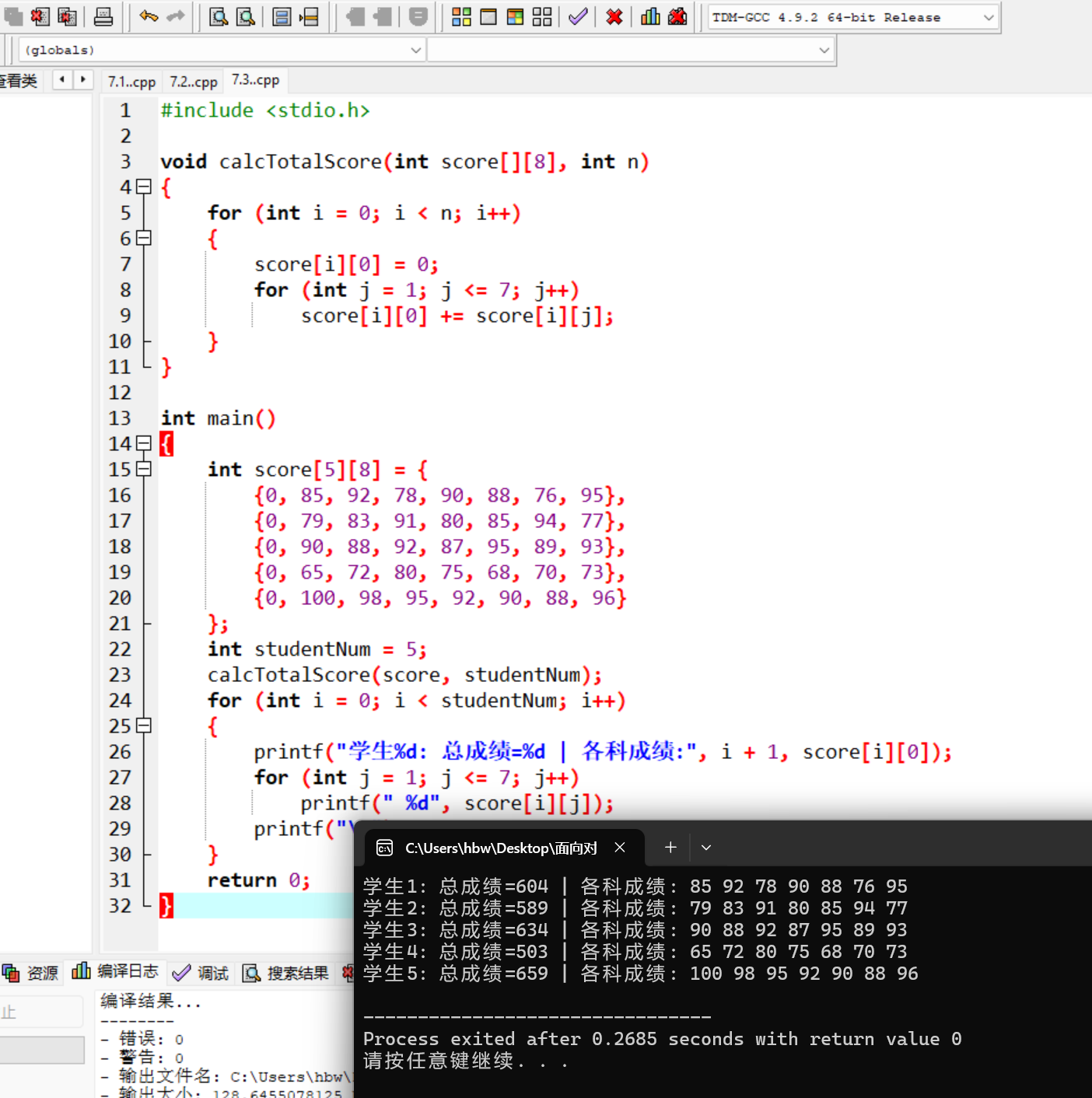Image resolution: width=1092 pixels, height=1098 pixels.
Task: Compile the program with the four-squares icon
Action: 461,16
